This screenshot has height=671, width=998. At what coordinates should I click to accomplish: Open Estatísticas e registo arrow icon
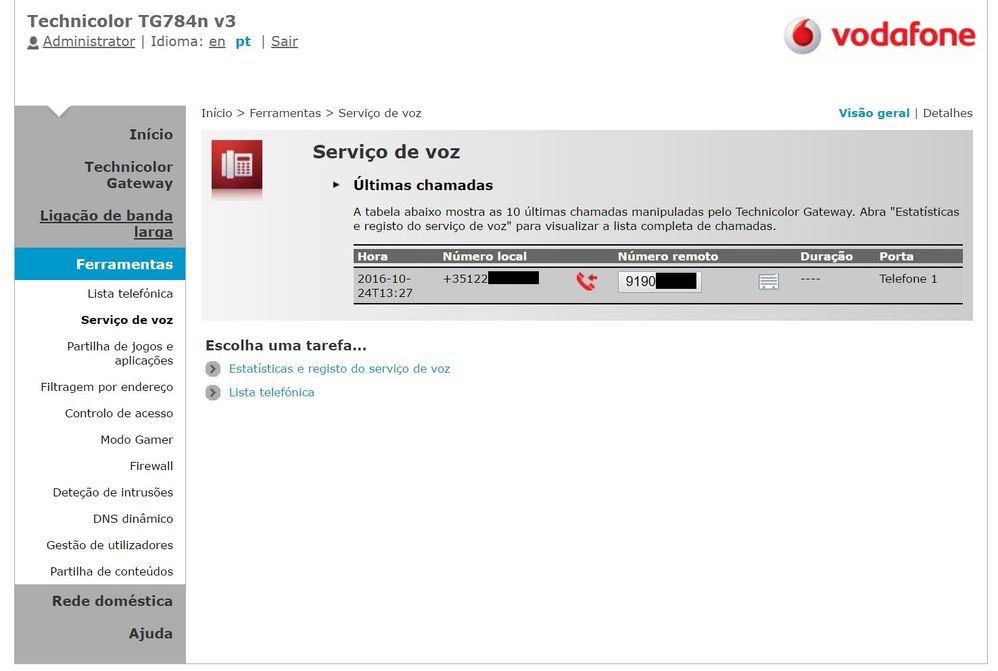pos(212,368)
